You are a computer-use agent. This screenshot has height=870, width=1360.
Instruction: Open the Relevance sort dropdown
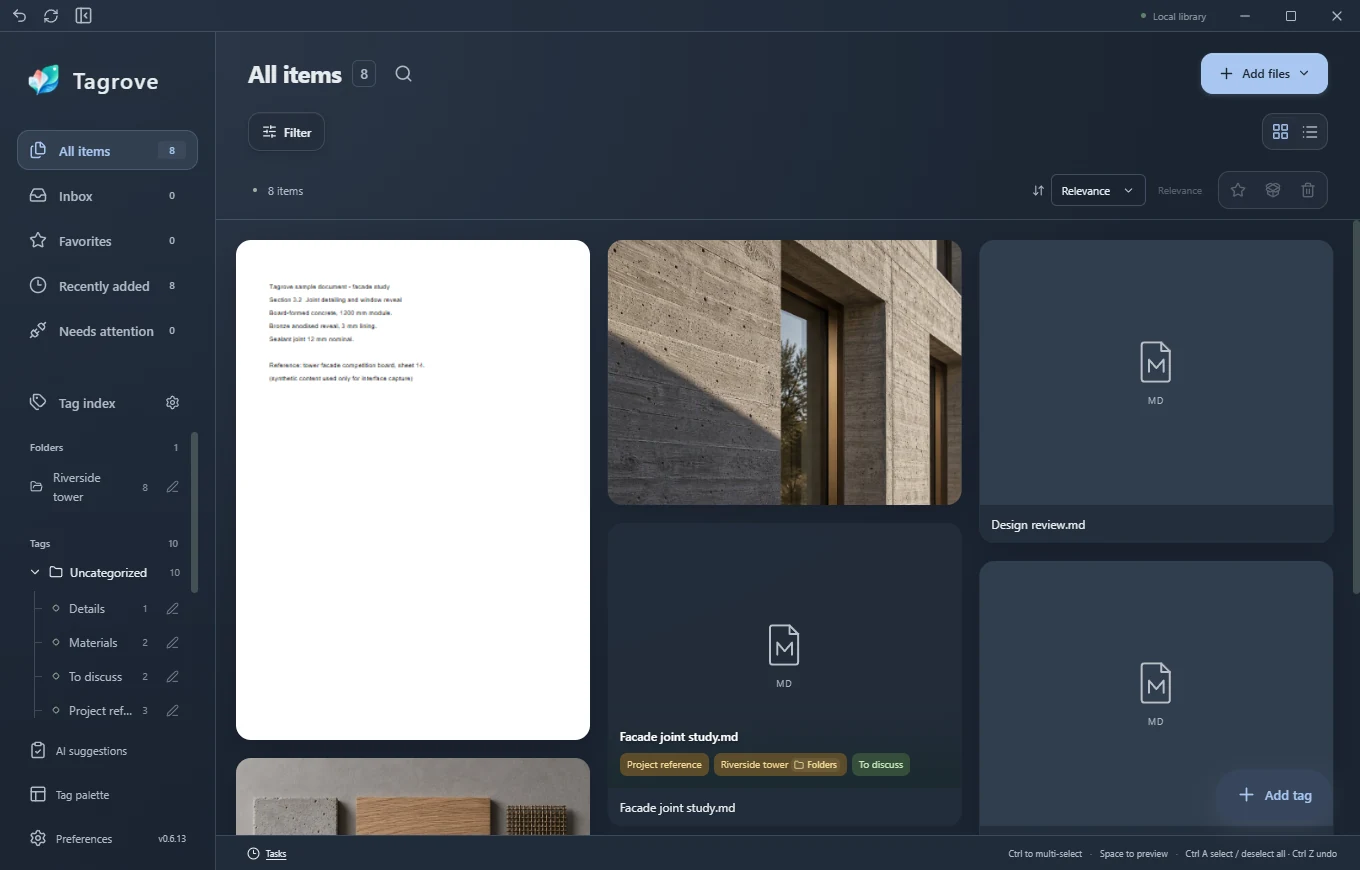coord(1098,191)
